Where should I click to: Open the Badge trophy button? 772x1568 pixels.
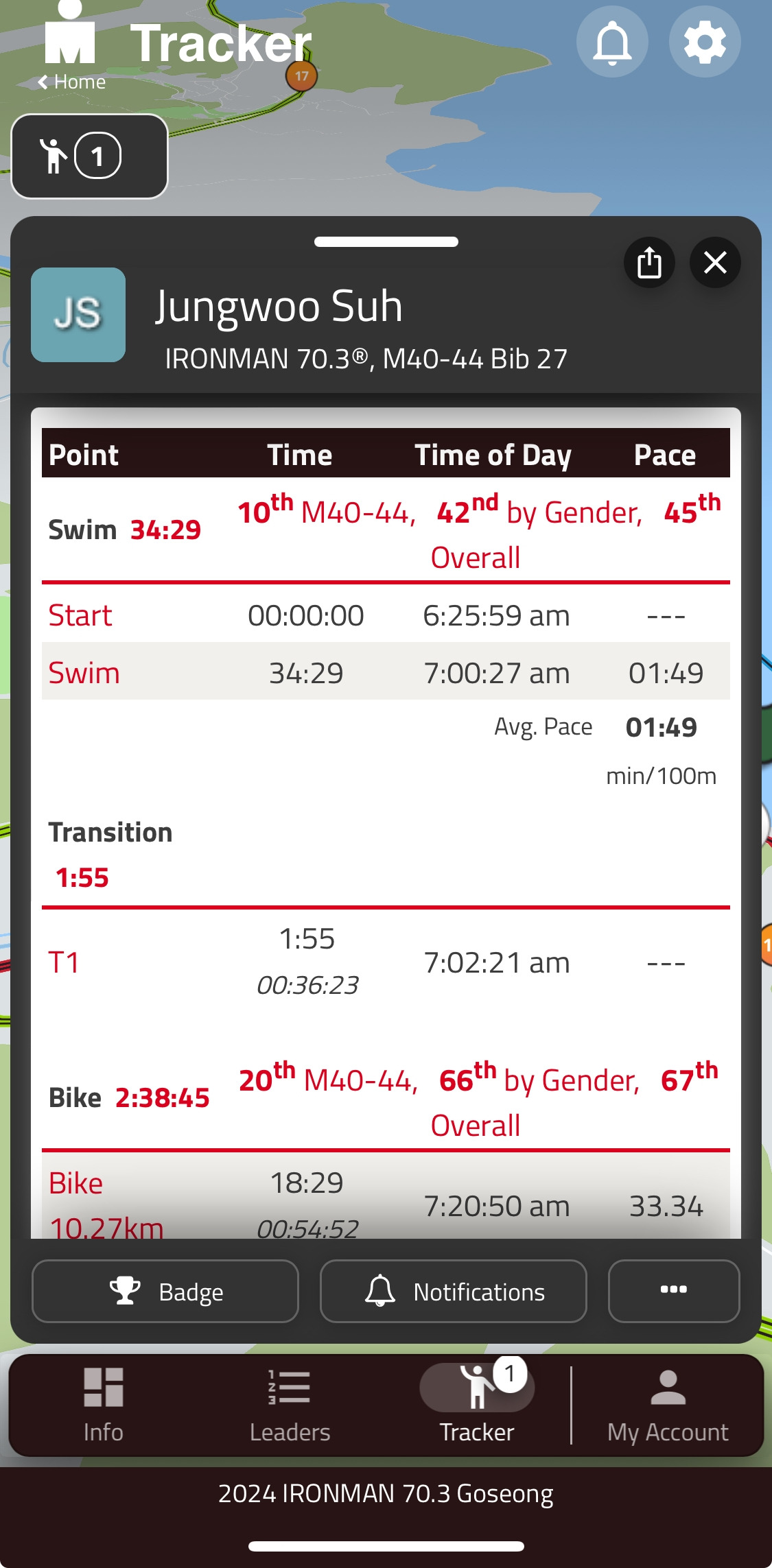coord(165,1292)
